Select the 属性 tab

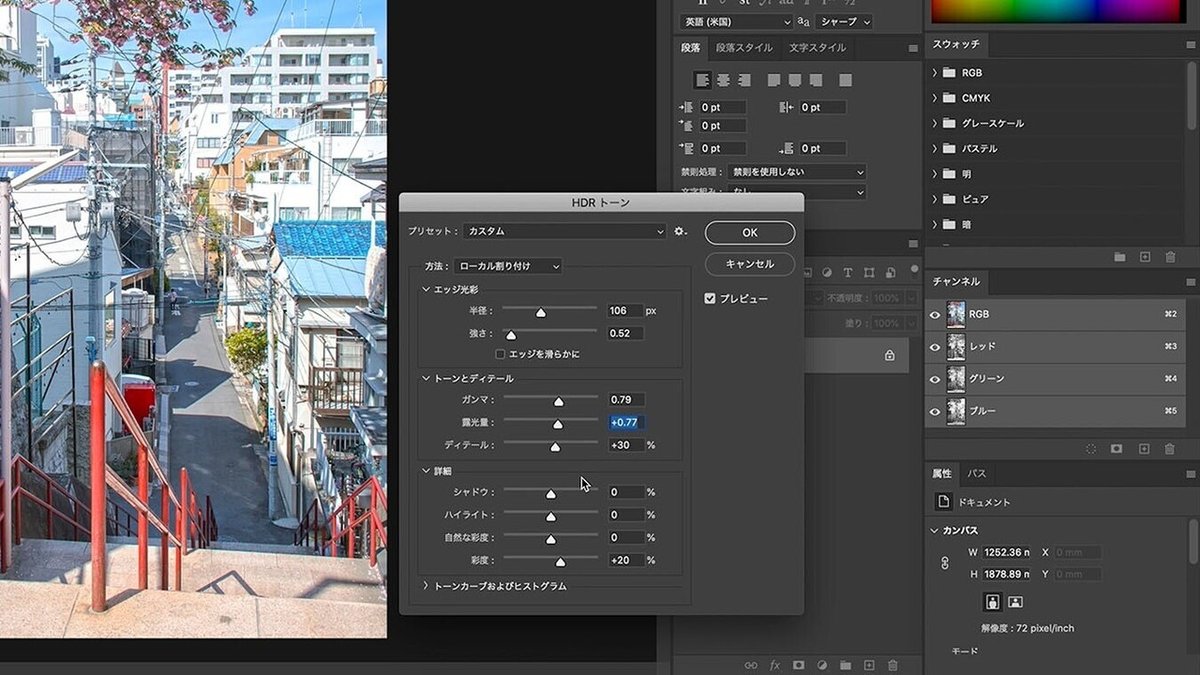point(942,473)
